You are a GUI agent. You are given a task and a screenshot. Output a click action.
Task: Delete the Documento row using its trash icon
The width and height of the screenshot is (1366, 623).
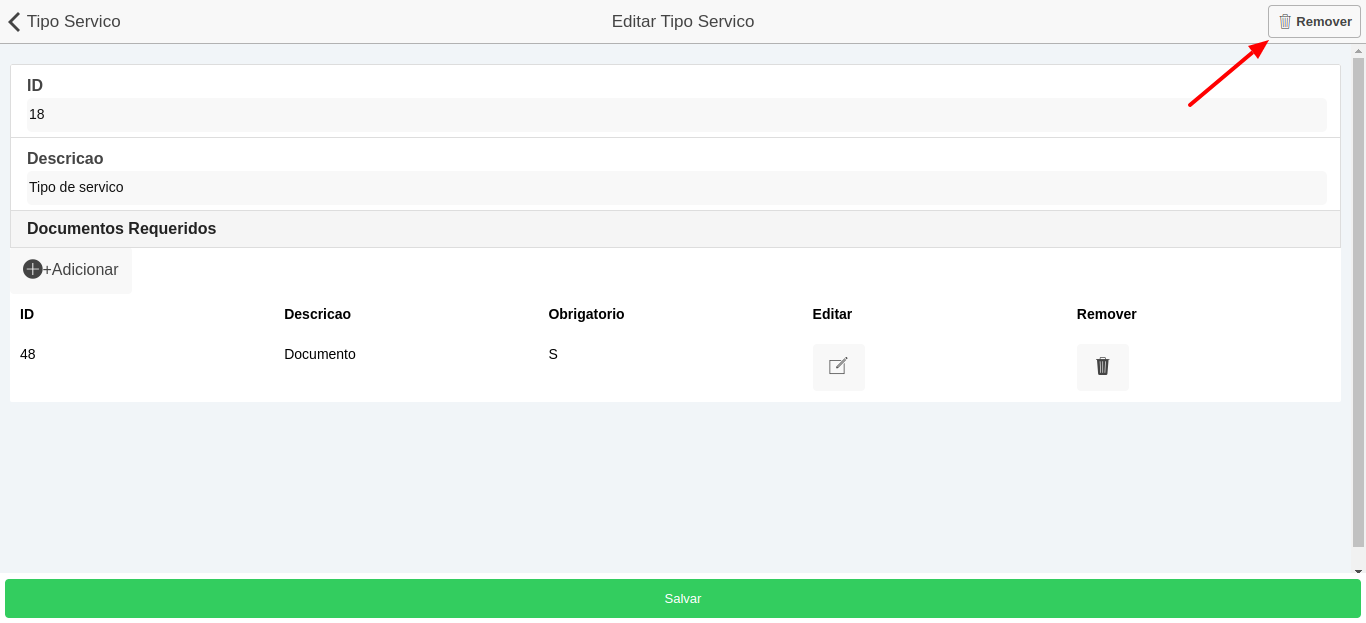1102,367
